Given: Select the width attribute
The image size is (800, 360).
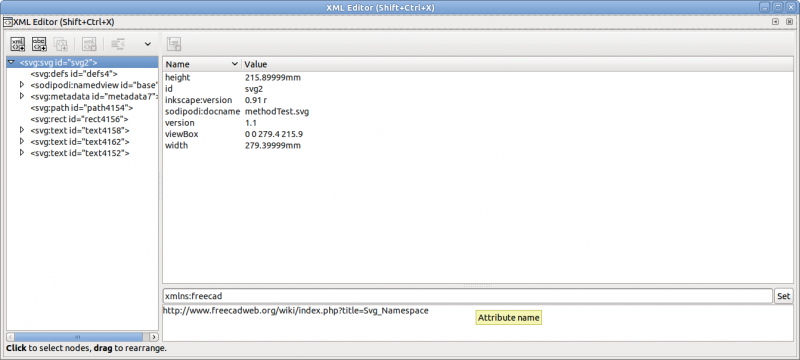Looking at the screenshot, I should 177,145.
